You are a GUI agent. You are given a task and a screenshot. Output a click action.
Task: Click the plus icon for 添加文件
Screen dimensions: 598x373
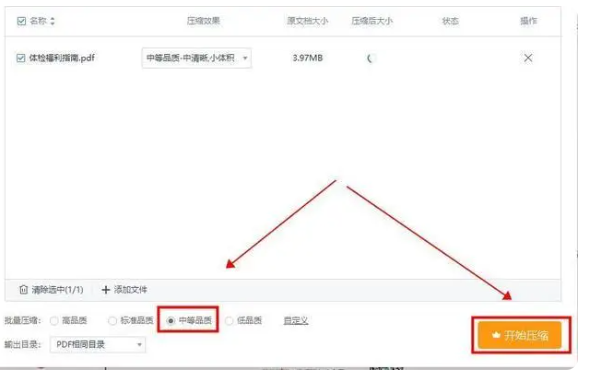click(x=106, y=290)
